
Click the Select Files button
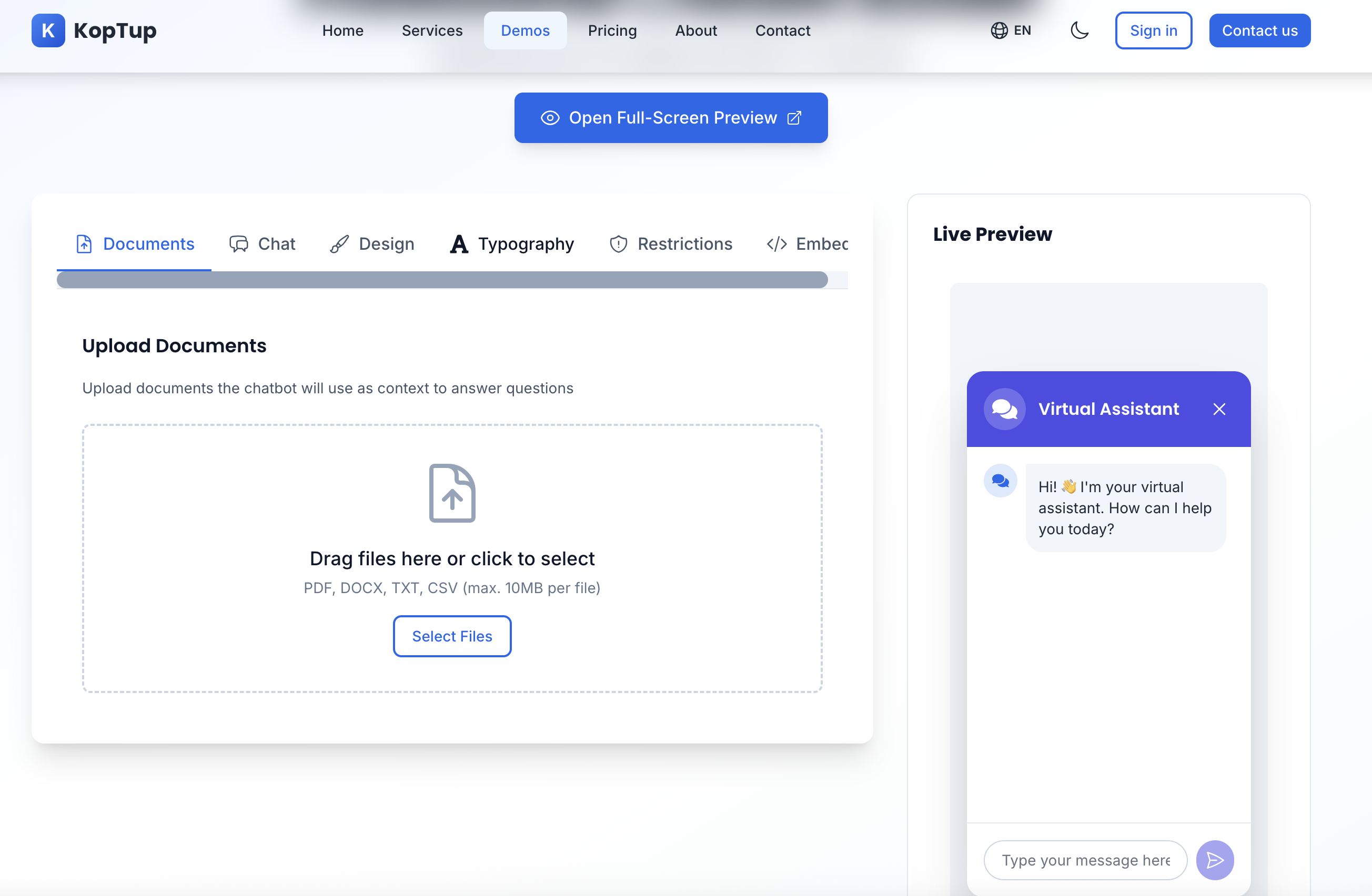pos(452,636)
